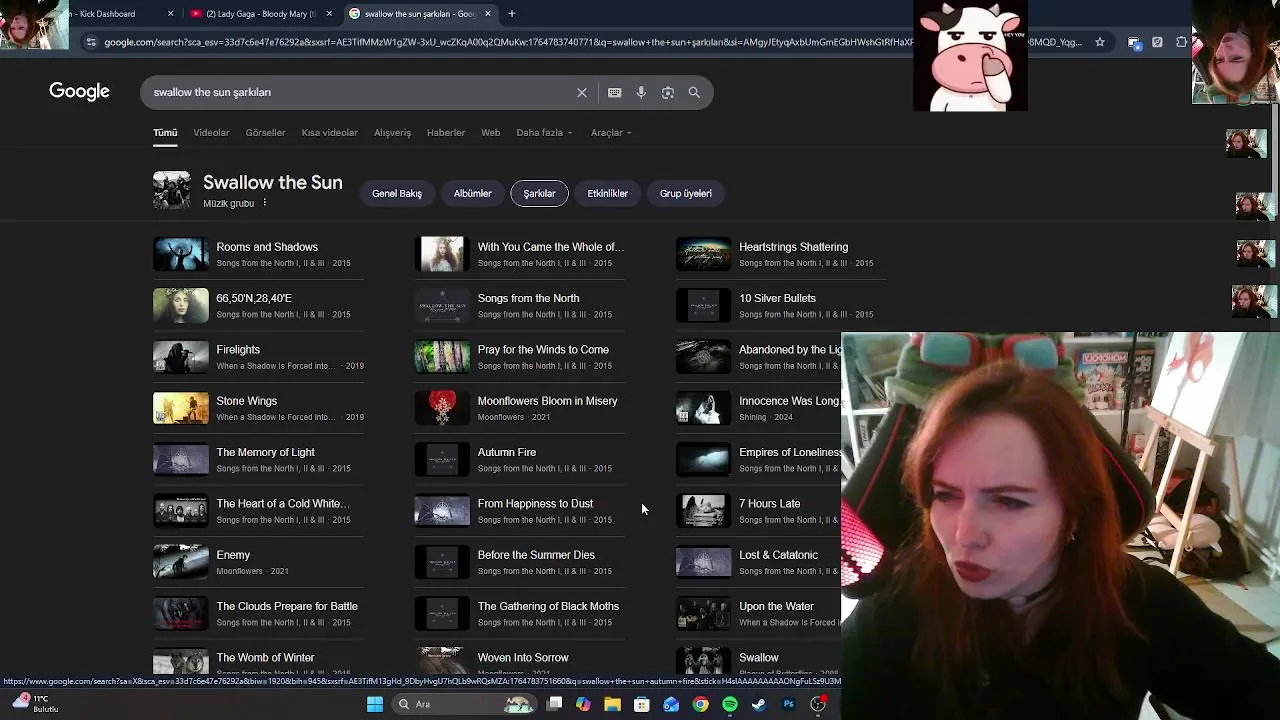Expand the Daha fazla dropdown
Screen dimensions: 1280x720
[x=544, y=132]
